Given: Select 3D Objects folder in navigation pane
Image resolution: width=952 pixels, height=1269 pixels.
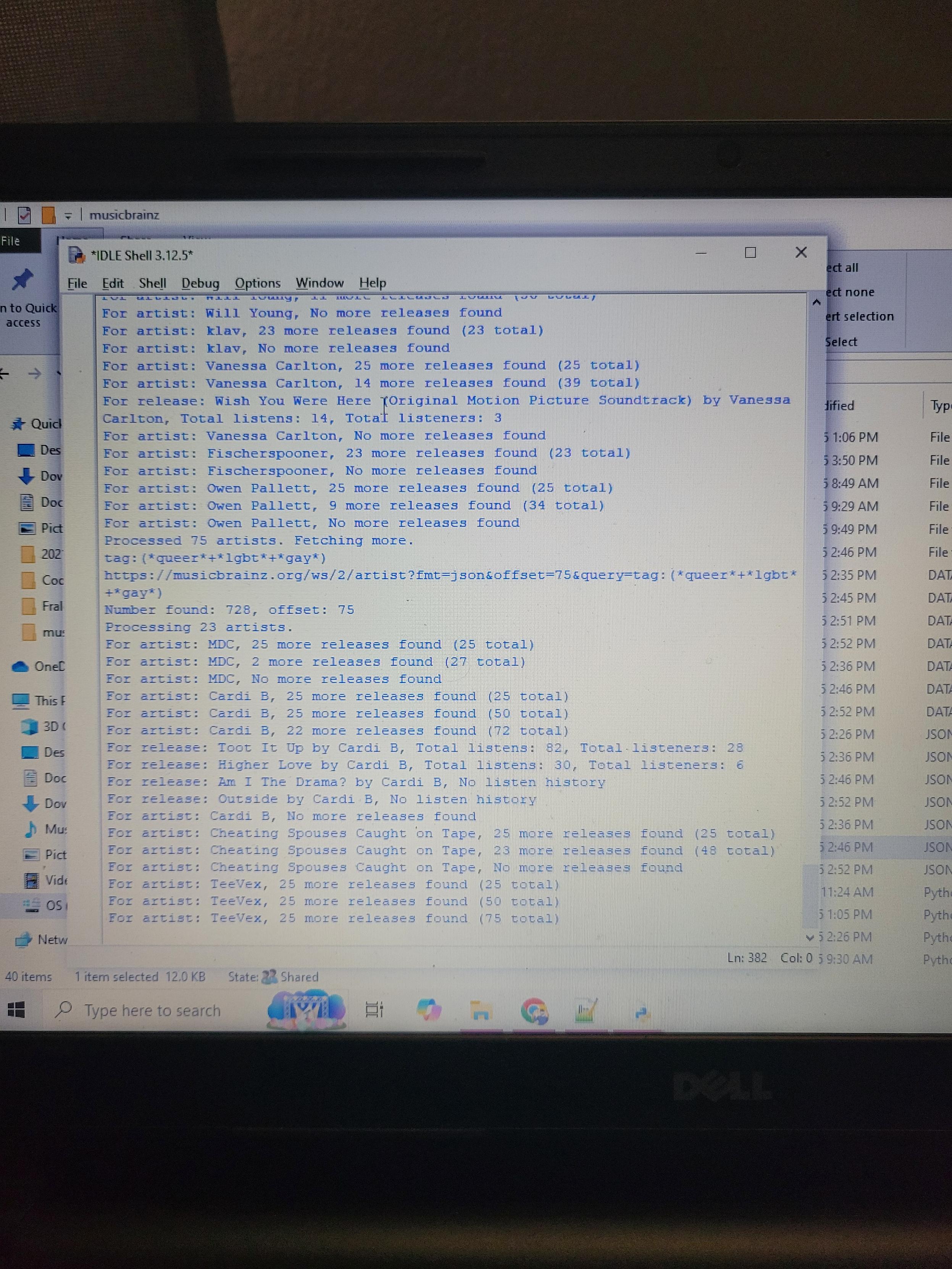Looking at the screenshot, I should (44, 726).
